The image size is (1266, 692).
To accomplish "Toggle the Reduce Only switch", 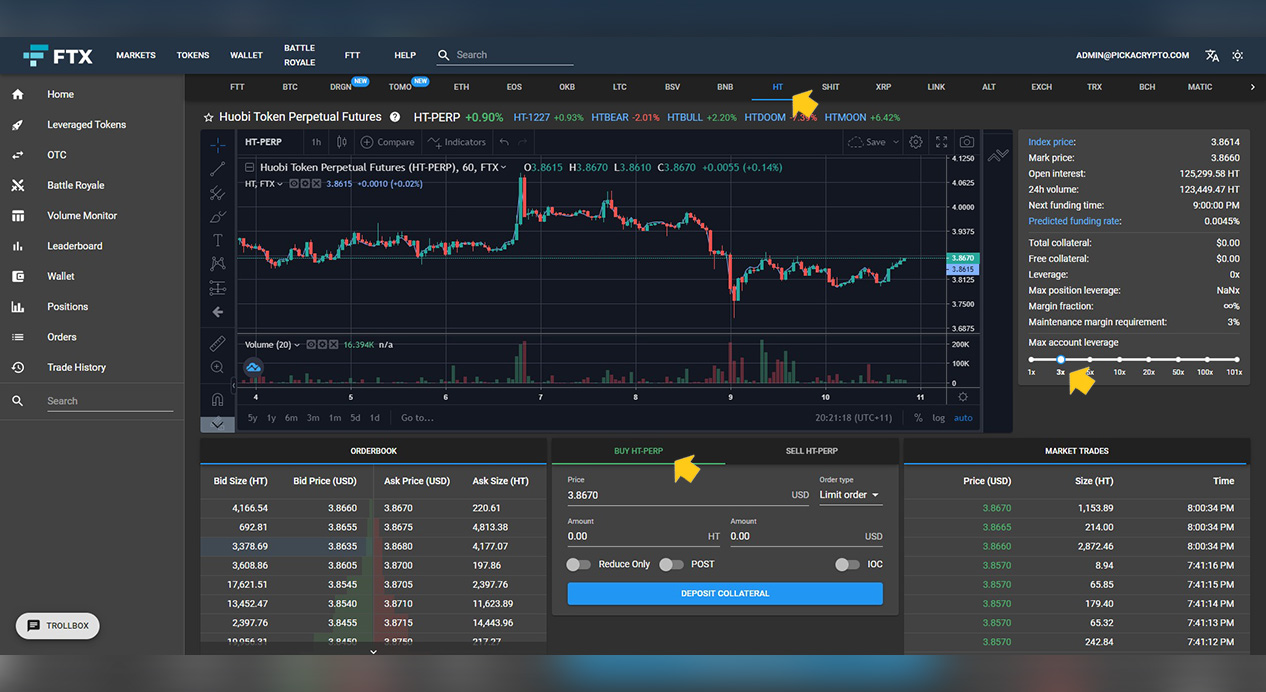I will (578, 564).
